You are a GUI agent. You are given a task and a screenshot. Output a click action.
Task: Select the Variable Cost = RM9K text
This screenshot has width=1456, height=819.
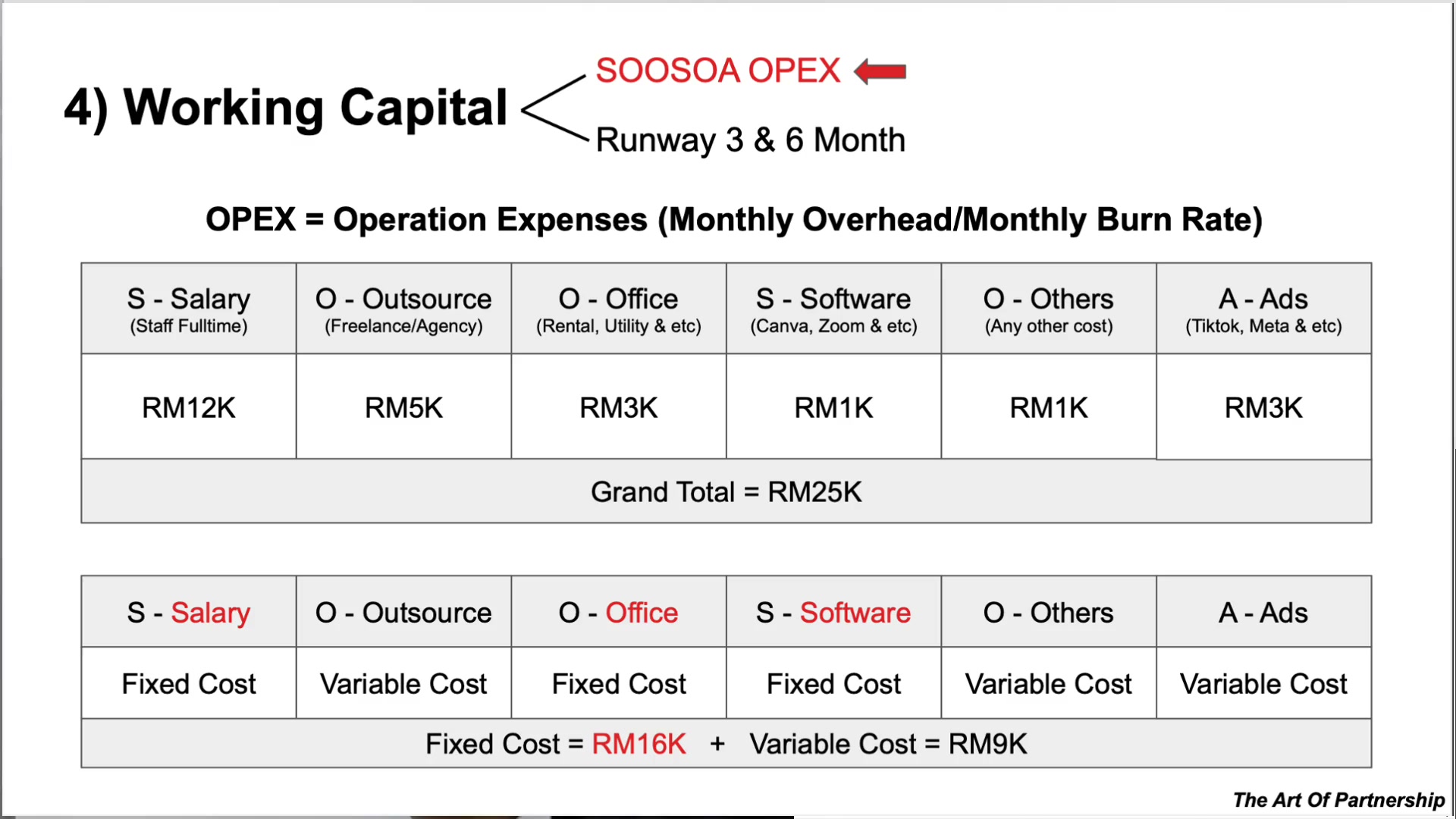[888, 744]
